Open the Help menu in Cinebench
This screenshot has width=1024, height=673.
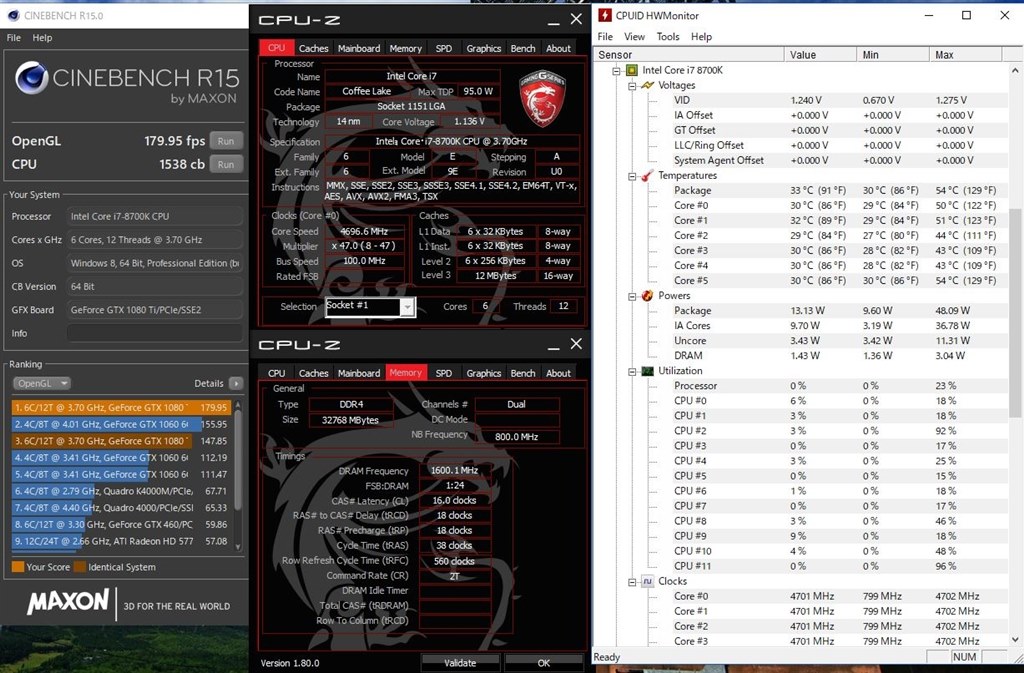point(42,37)
